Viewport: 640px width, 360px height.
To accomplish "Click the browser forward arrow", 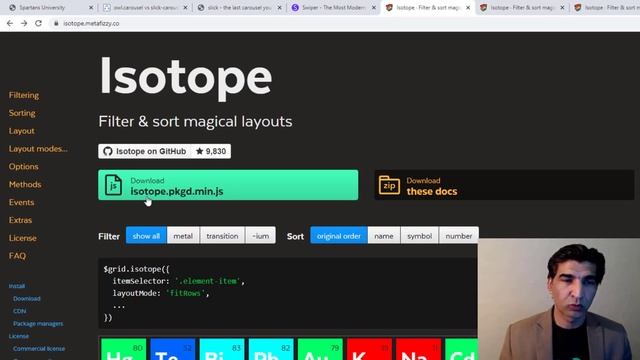I will [24, 23].
